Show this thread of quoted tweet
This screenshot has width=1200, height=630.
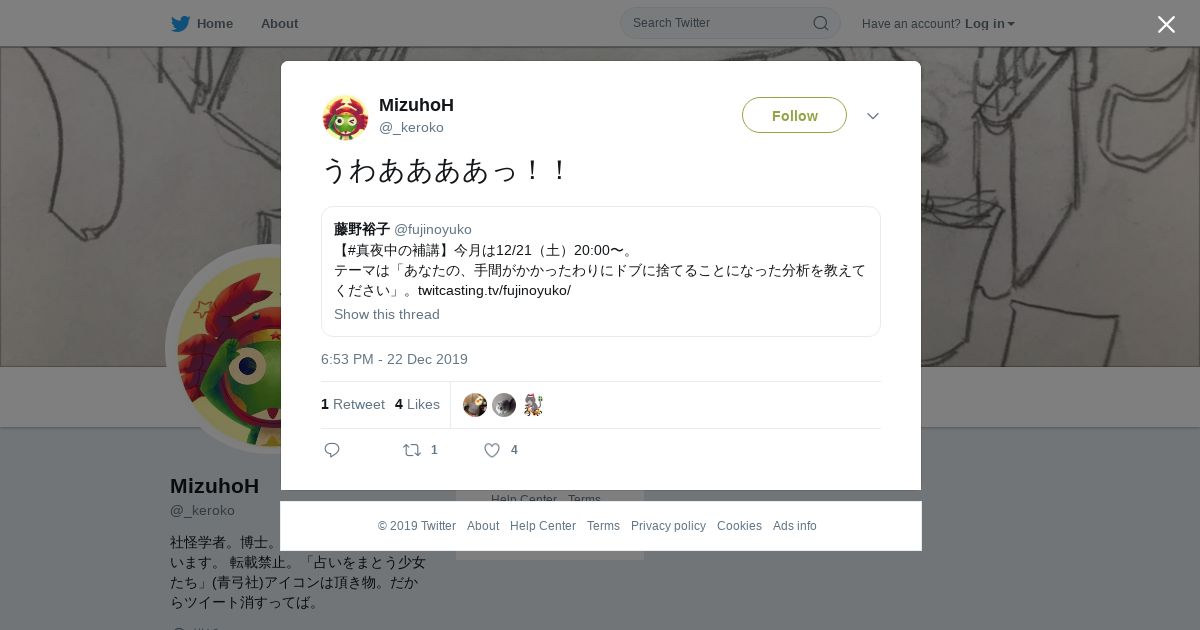coord(386,314)
